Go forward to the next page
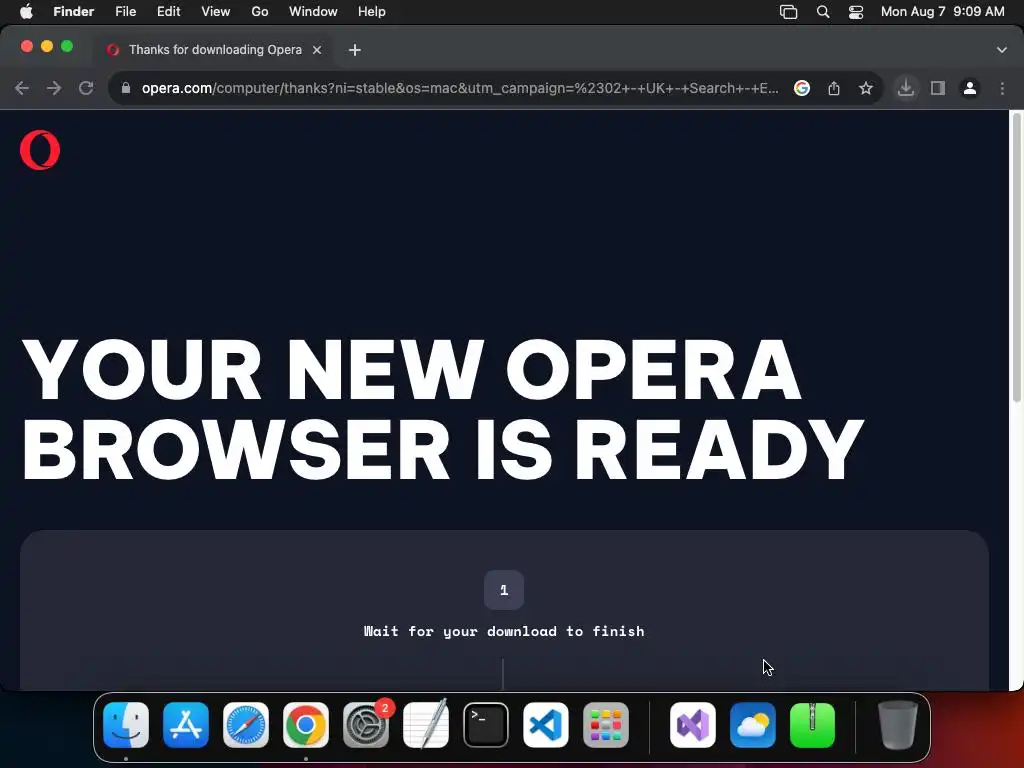 click(54, 88)
